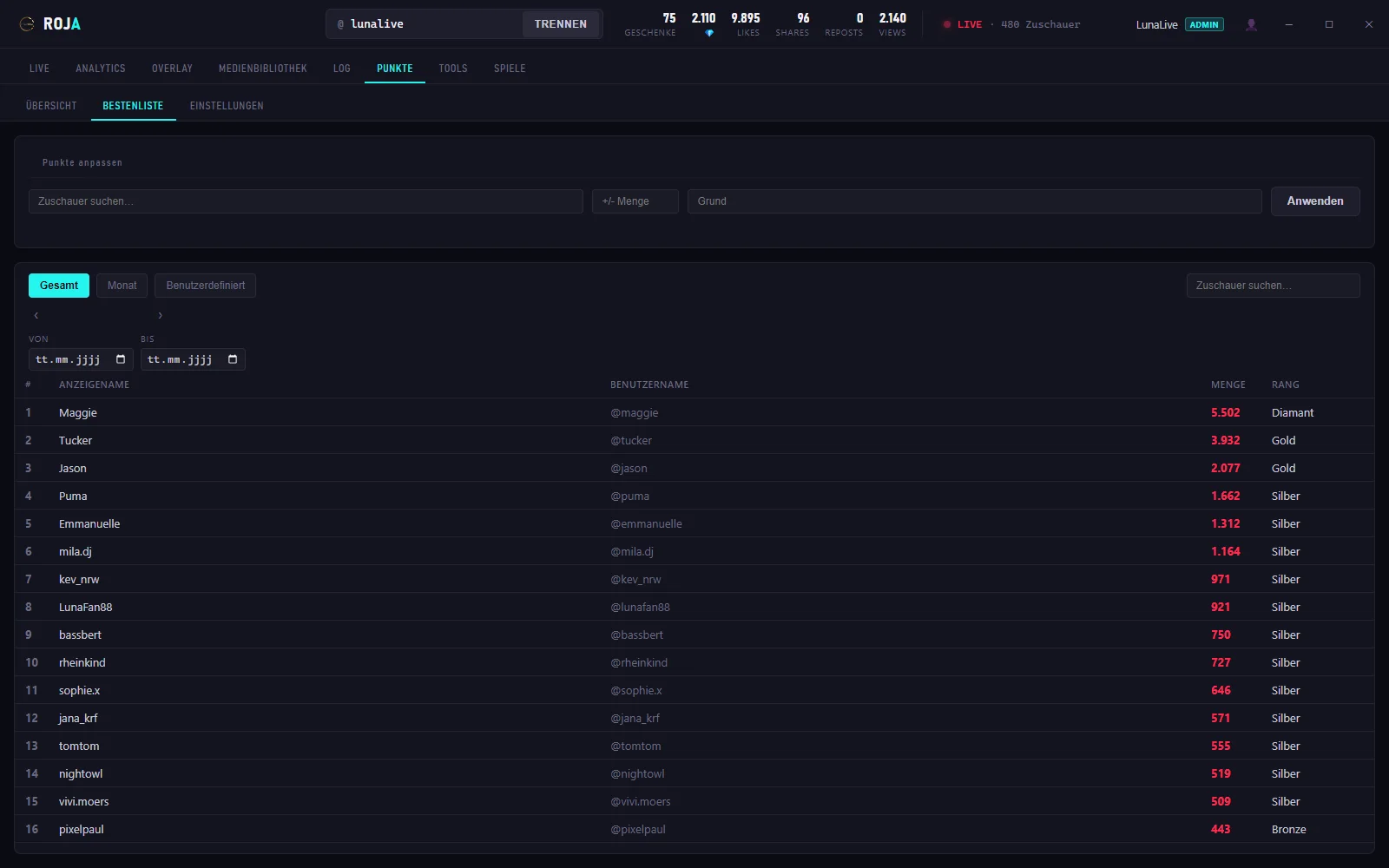Open the LOG tab
The height and width of the screenshot is (868, 1389).
coord(342,69)
